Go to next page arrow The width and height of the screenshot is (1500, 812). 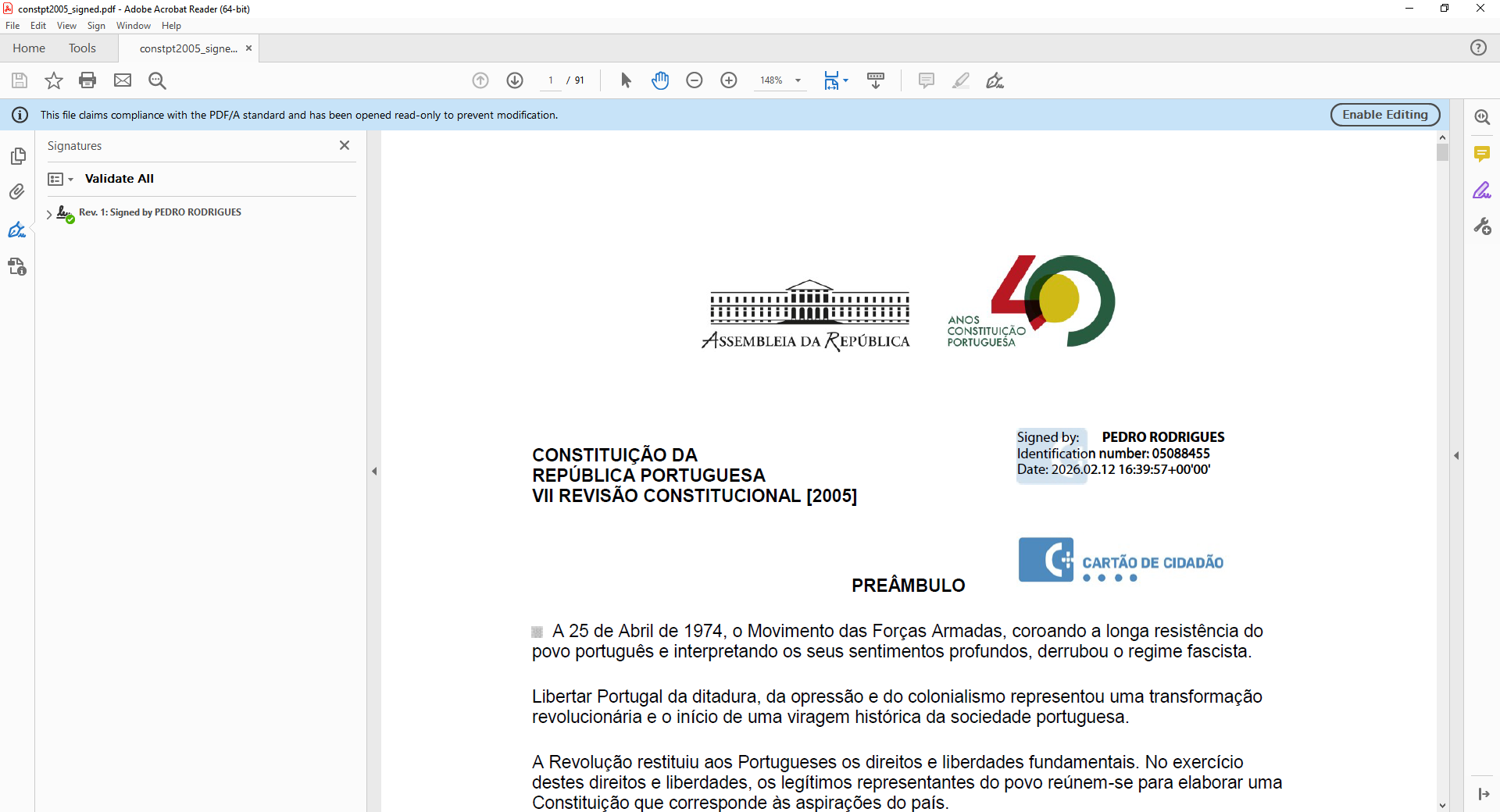pyautogui.click(x=515, y=80)
